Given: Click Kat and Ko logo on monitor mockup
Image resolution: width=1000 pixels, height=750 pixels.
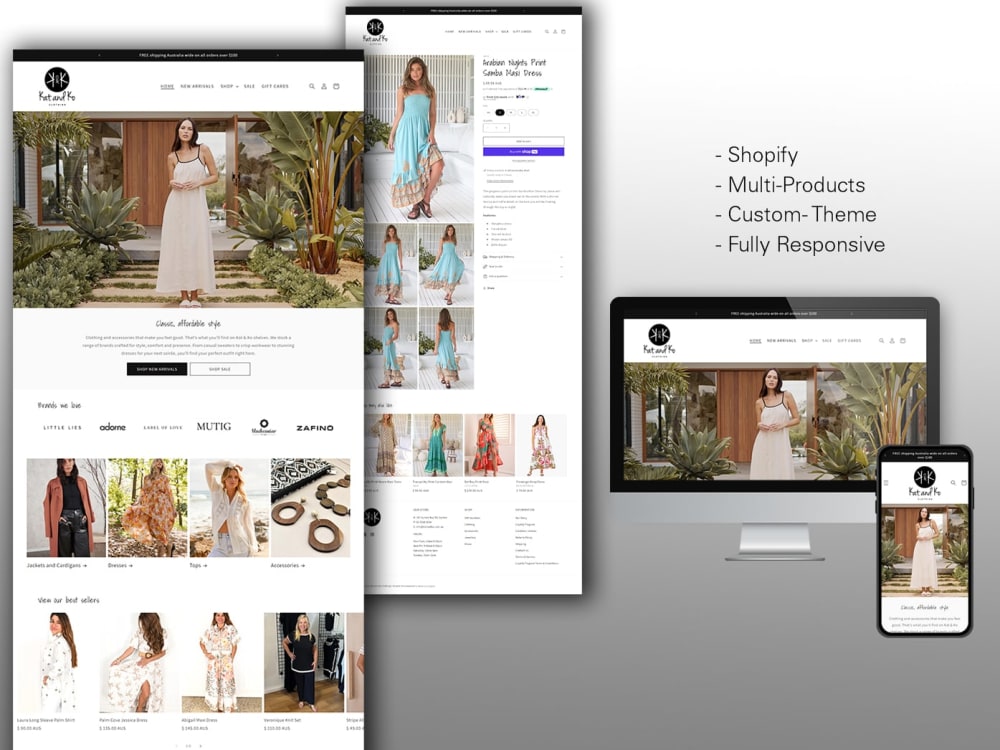Looking at the screenshot, I should tap(659, 341).
